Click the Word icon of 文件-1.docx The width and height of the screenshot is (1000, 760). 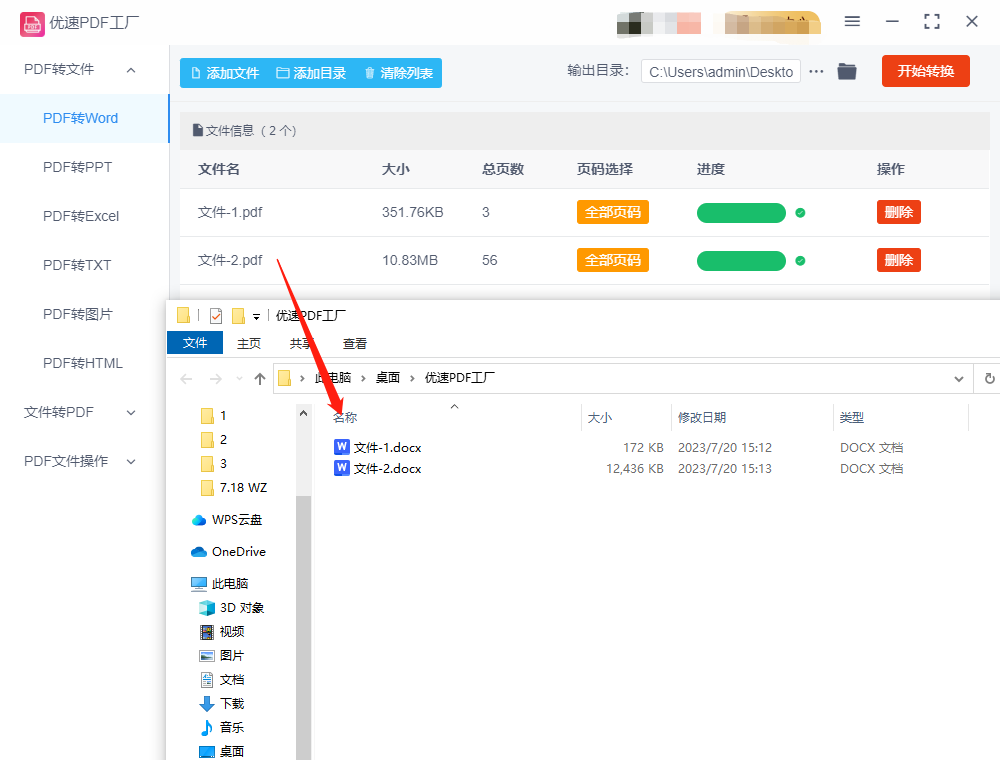click(x=342, y=447)
